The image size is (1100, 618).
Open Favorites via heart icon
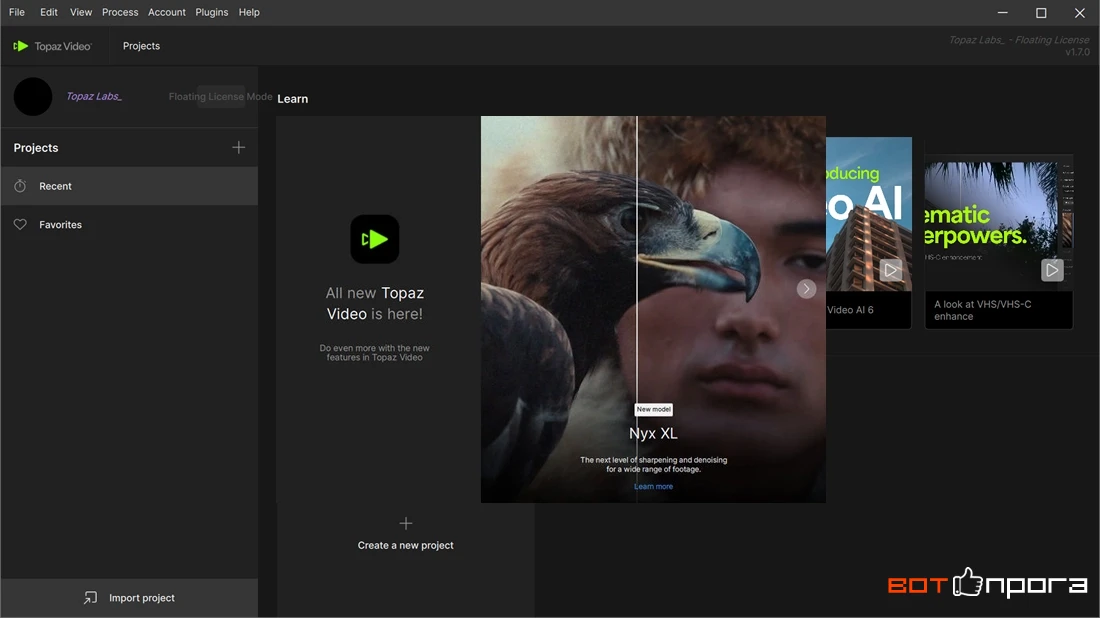point(20,224)
